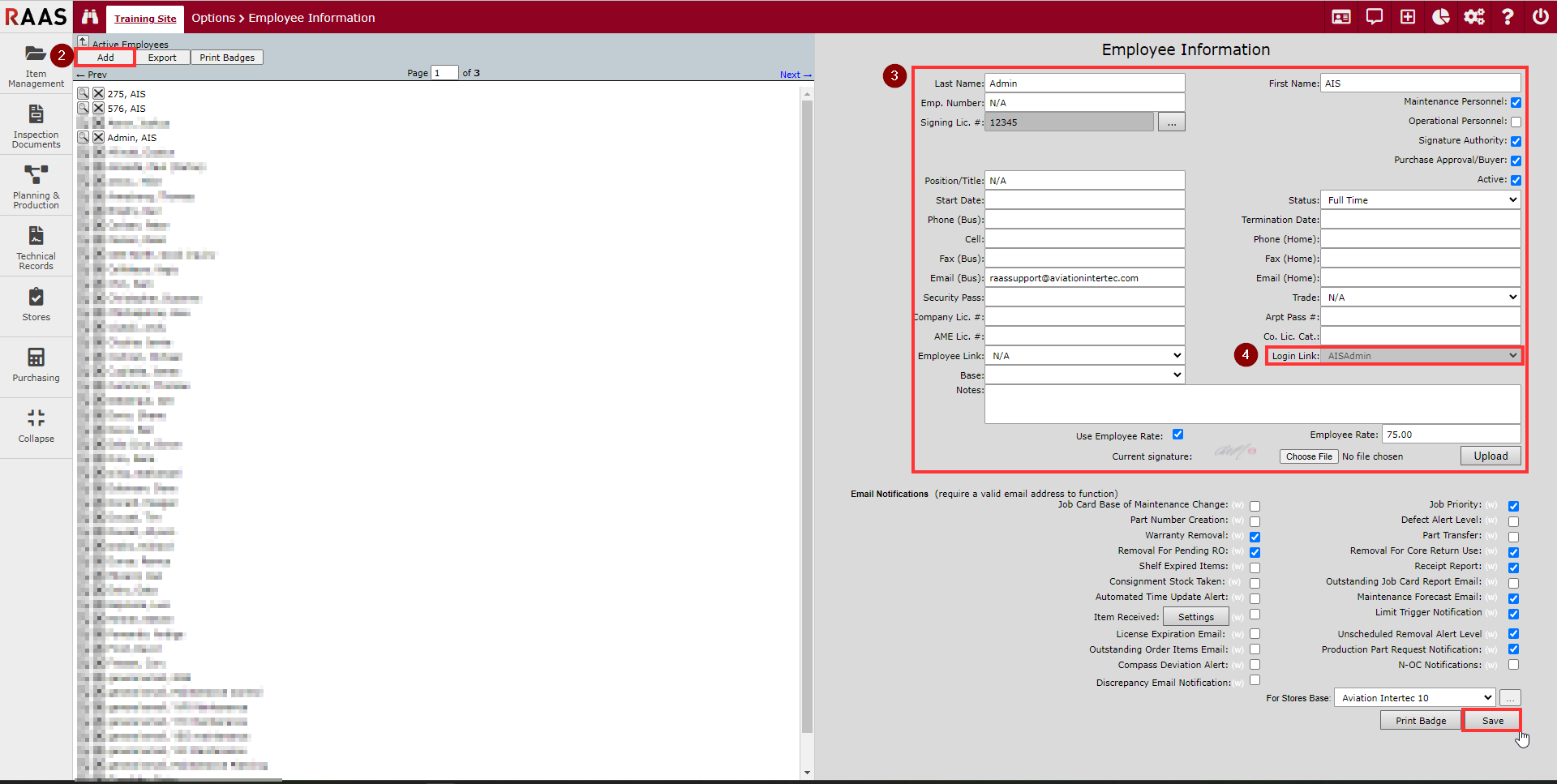Click the Save button
The height and width of the screenshot is (784, 1557).
pos(1492,721)
